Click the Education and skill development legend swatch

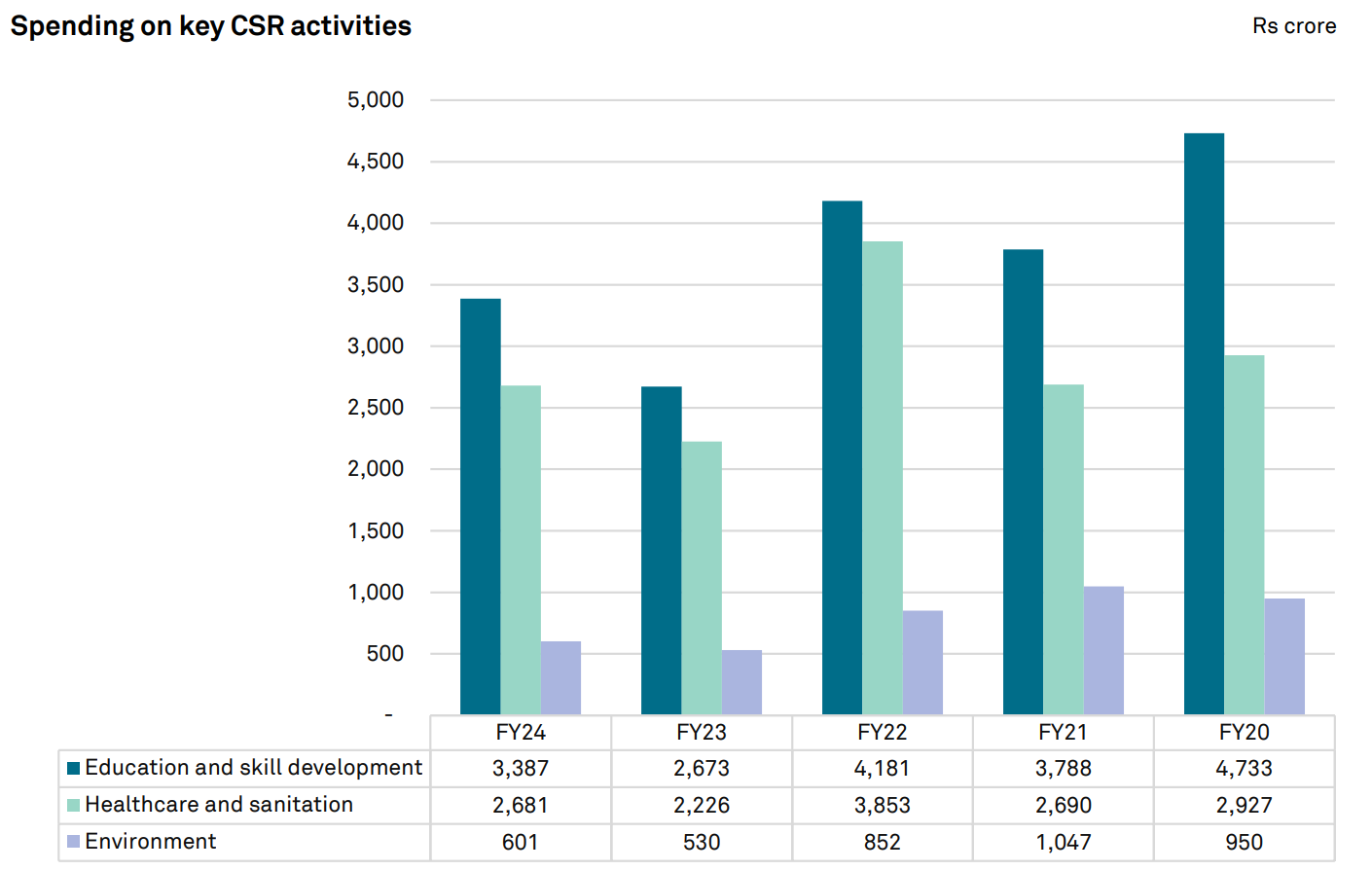[x=73, y=768]
